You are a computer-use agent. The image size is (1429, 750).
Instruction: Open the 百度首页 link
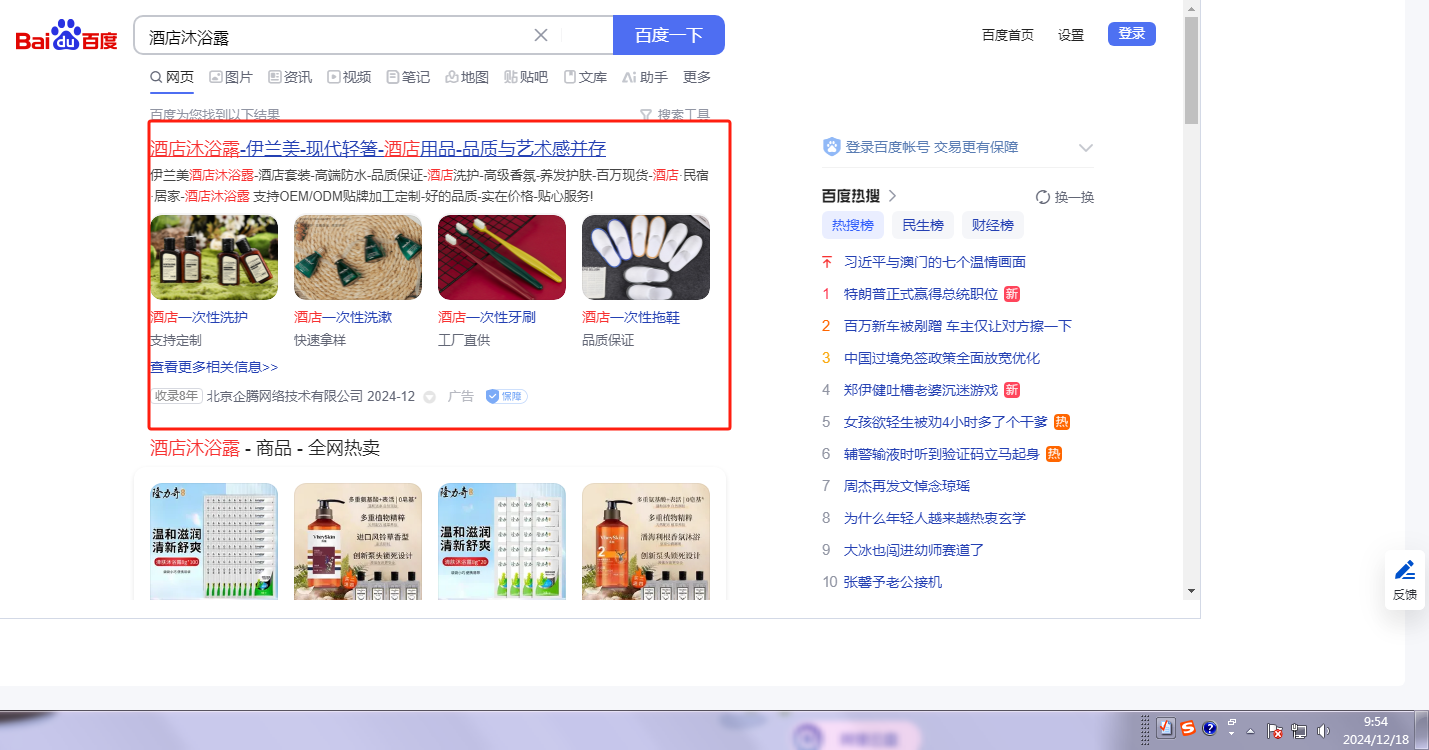[1008, 35]
